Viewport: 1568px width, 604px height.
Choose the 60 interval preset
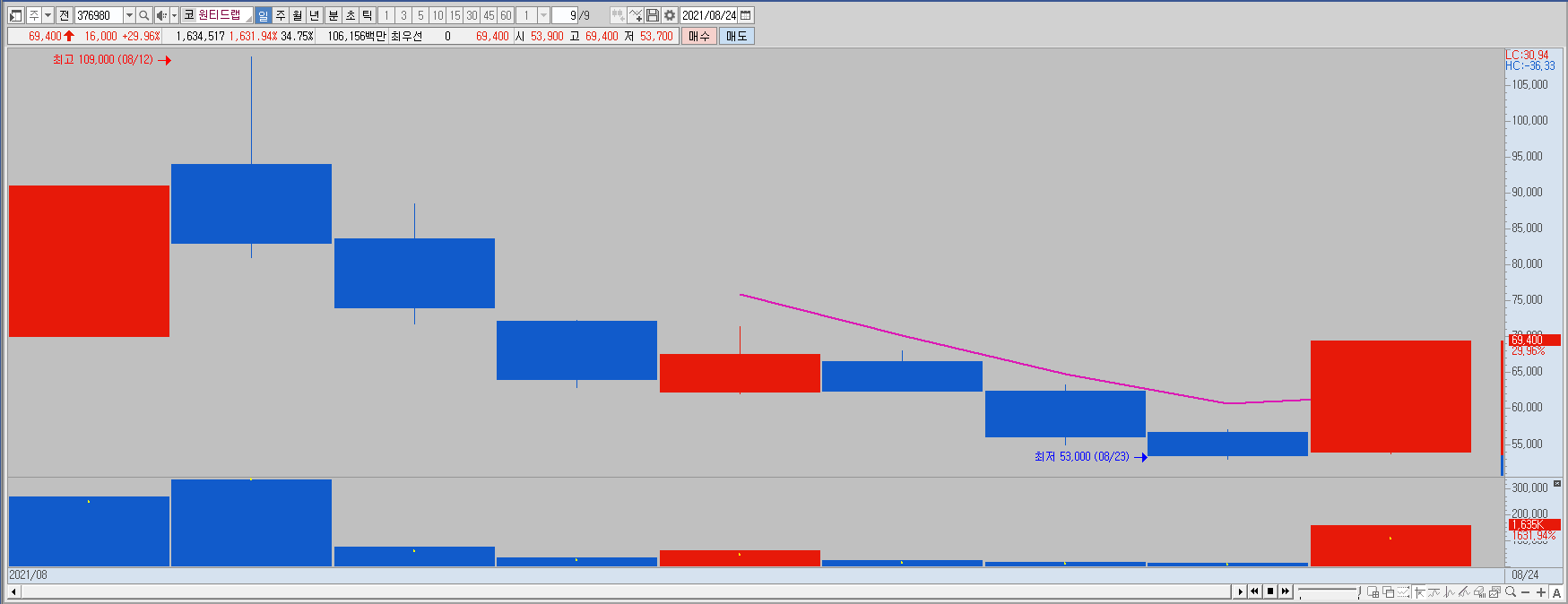point(506,15)
